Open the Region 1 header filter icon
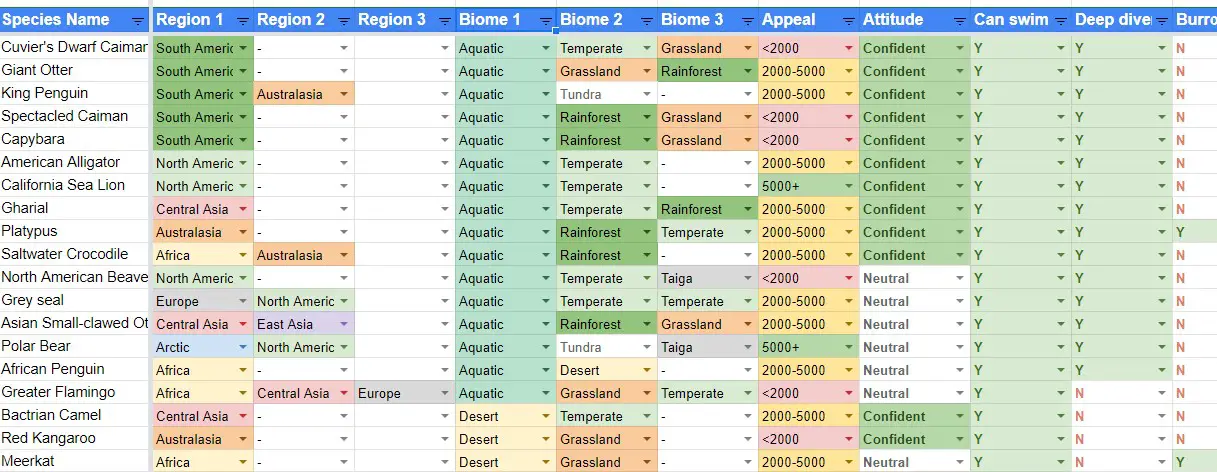This screenshot has height=472, width=1217. [243, 20]
